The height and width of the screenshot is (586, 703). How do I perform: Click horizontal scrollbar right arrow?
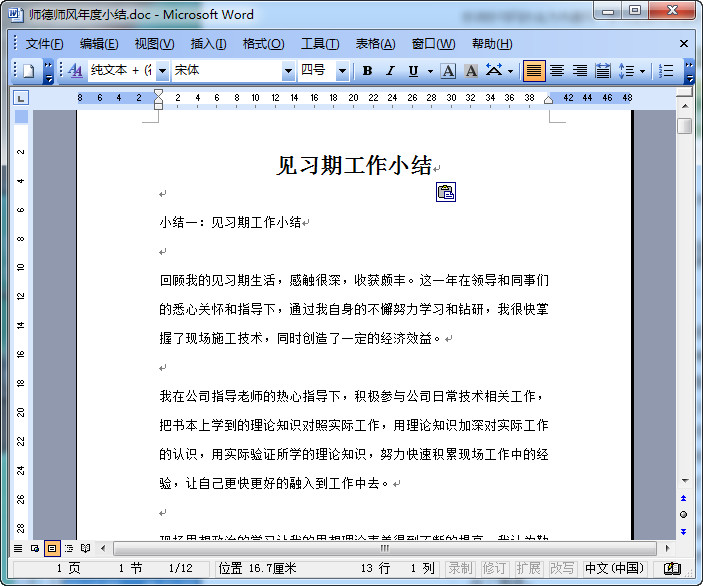point(667,548)
